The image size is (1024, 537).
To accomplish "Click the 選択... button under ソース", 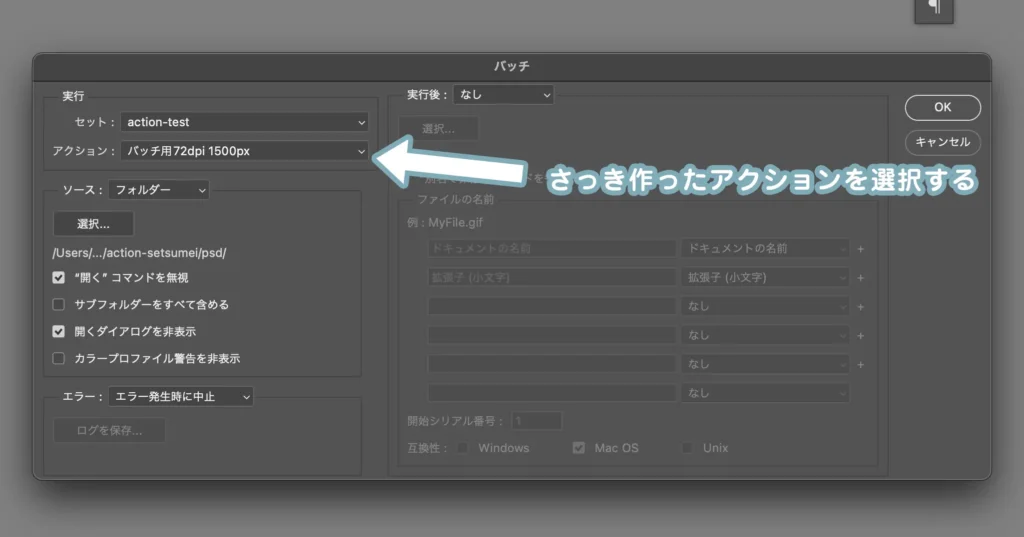I will (93, 224).
